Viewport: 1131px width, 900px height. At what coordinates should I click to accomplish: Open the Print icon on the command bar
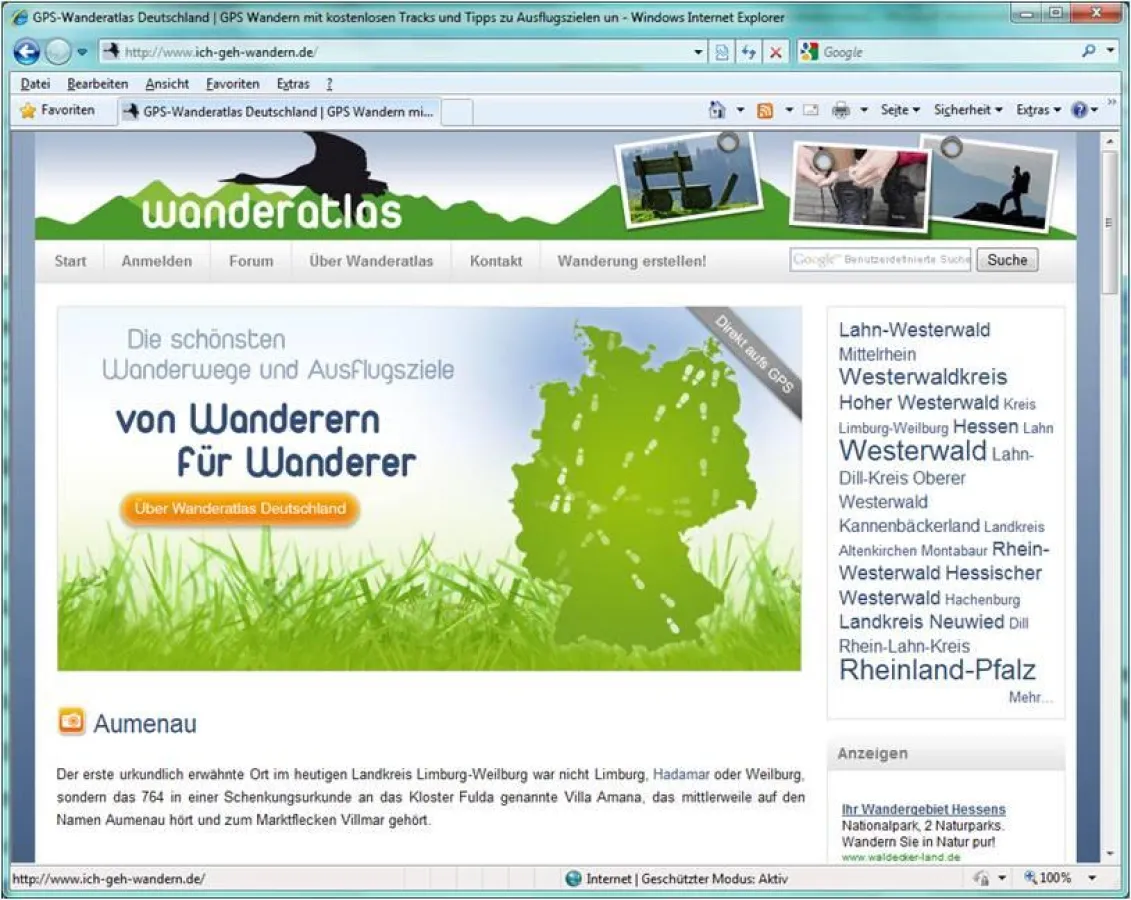(x=841, y=110)
